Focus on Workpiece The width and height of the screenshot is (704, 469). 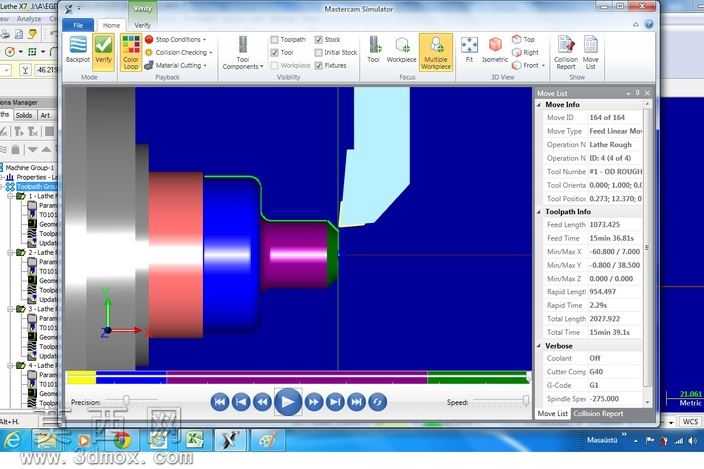tap(401, 50)
